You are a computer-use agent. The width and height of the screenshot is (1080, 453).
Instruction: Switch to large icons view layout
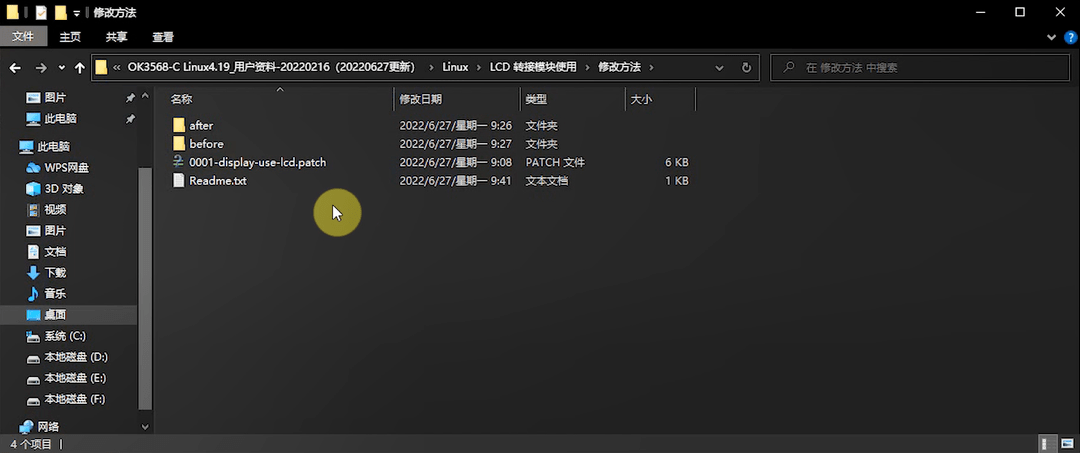tap(1066, 444)
